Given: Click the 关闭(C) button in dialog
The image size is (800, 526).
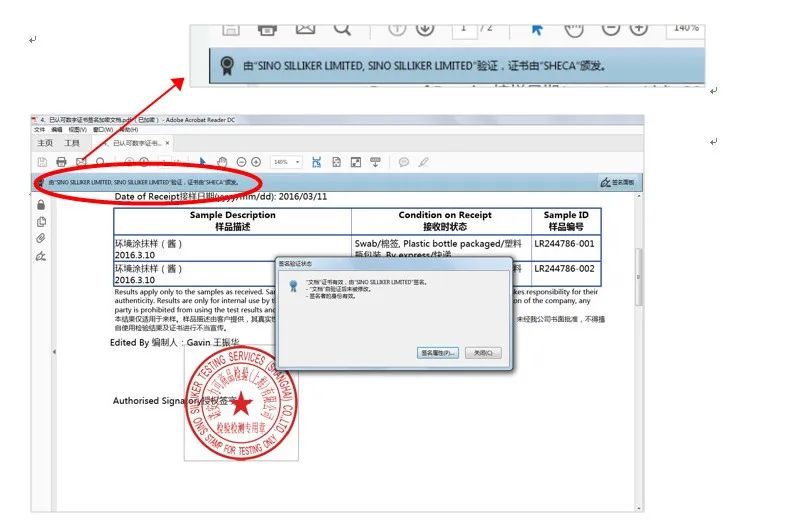Looking at the screenshot, I should [x=483, y=353].
